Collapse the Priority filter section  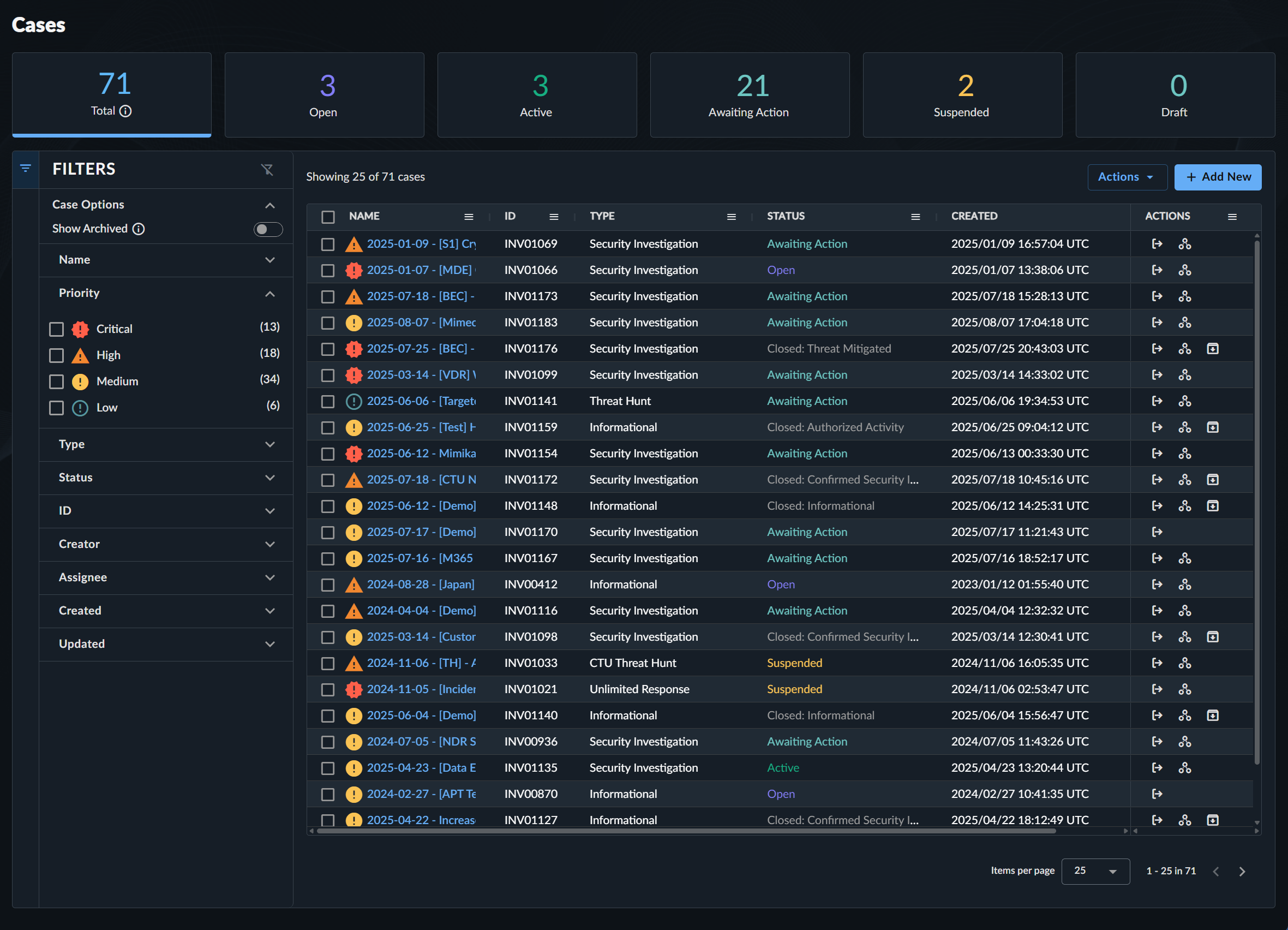(x=269, y=294)
